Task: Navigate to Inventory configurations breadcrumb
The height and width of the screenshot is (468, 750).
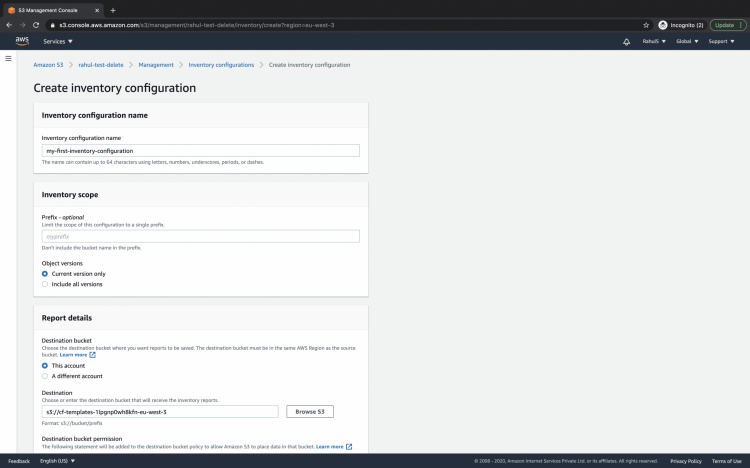Action: (221, 65)
